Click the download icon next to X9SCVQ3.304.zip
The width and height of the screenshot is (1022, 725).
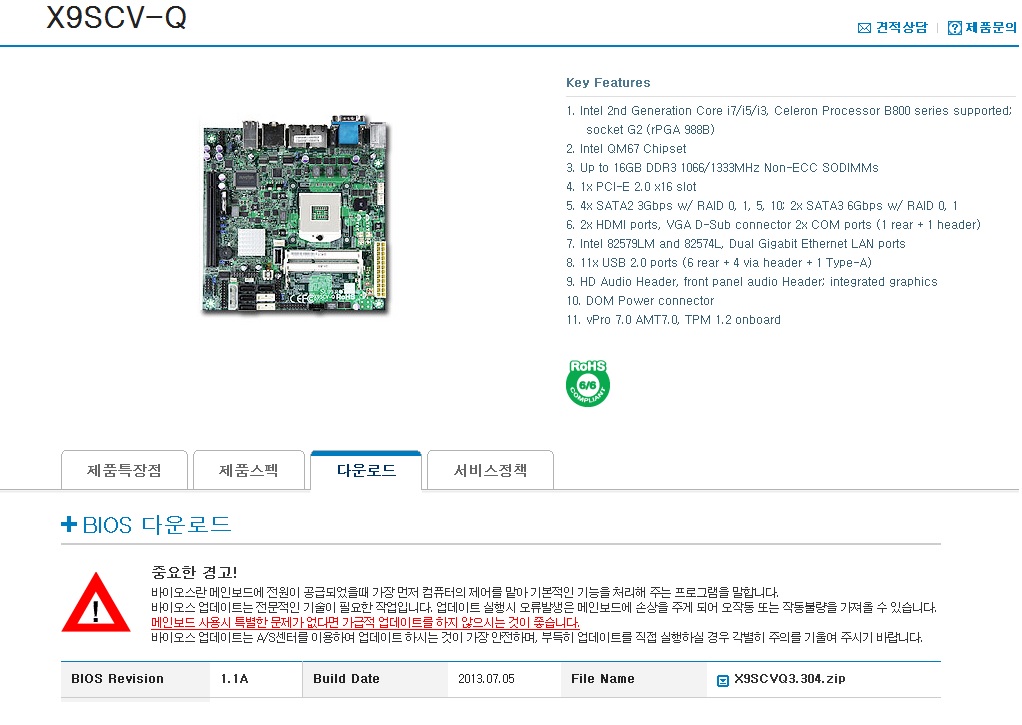click(722, 681)
